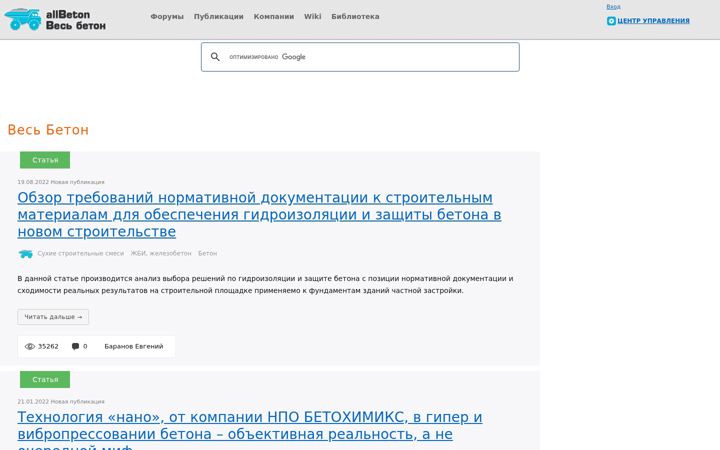Open ЦЕНТР УПРАВЛЕНИЯ link
Screen dimensions: 720x450
click(653, 21)
